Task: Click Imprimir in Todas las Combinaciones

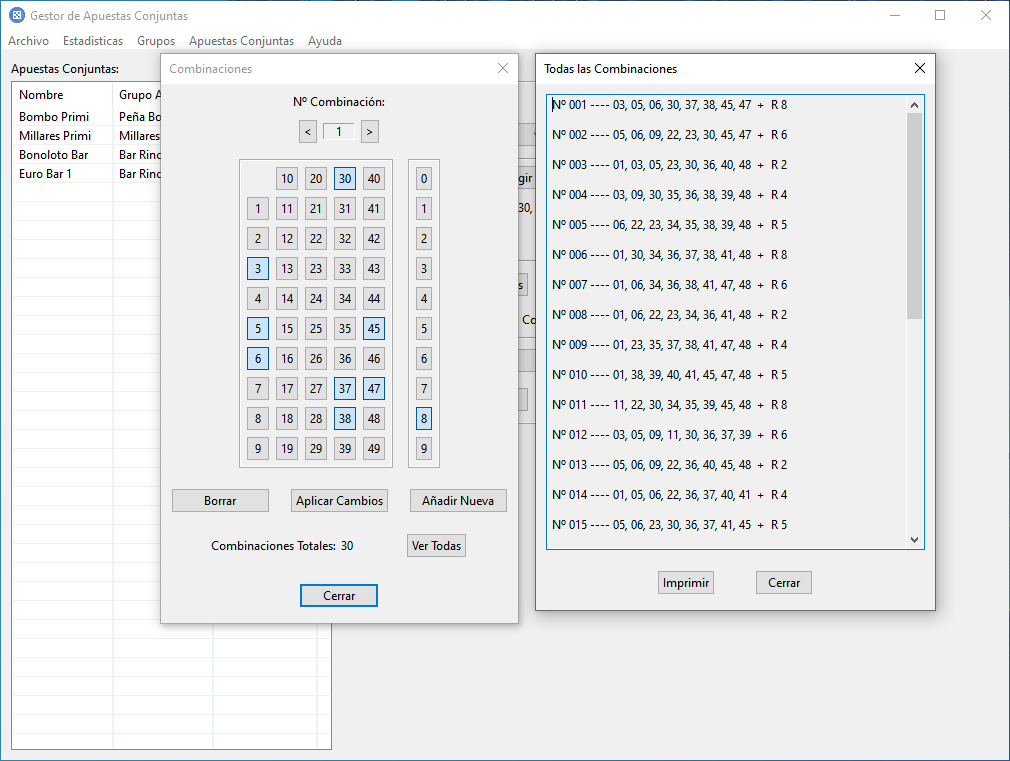Action: click(686, 583)
